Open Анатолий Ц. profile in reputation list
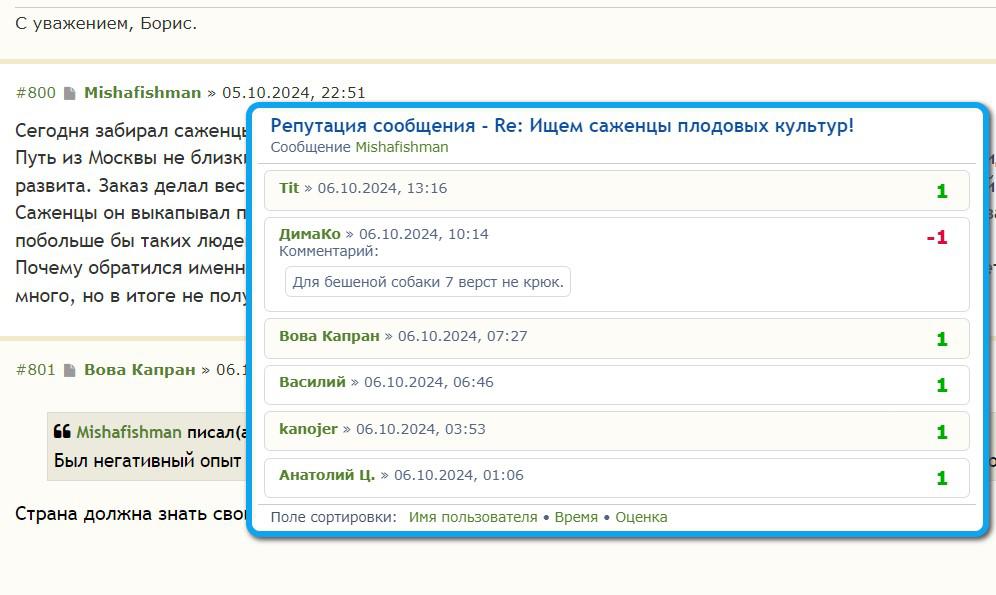 click(x=327, y=475)
